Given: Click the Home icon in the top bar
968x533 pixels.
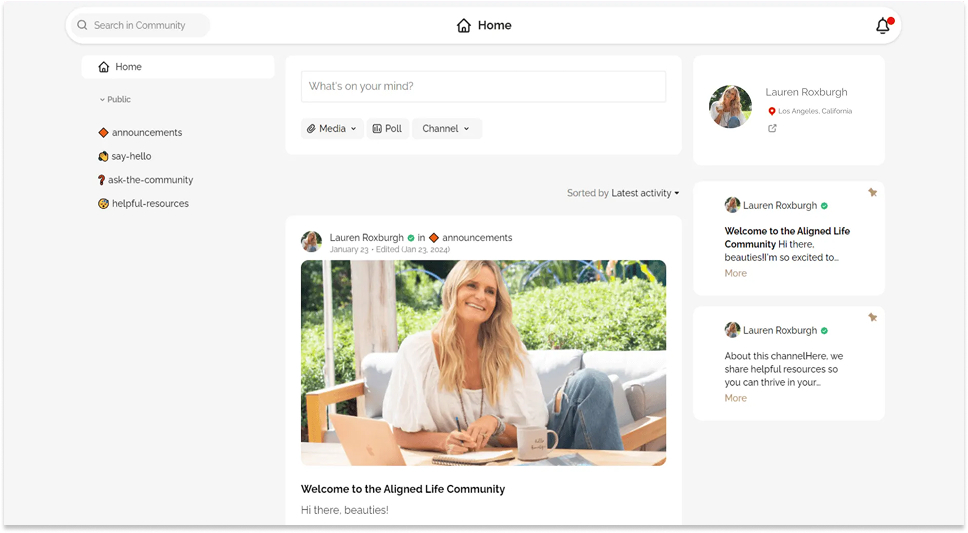Looking at the screenshot, I should point(464,25).
